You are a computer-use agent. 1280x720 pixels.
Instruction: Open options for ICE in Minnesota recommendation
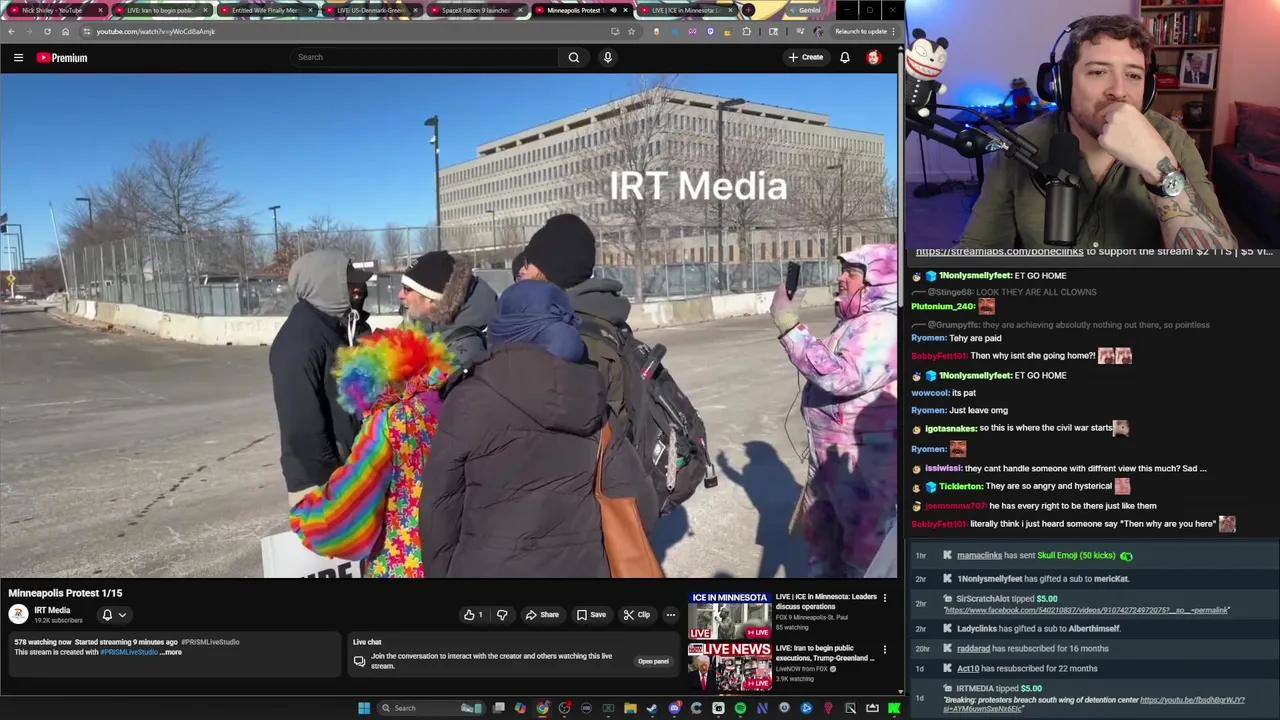click(x=884, y=598)
